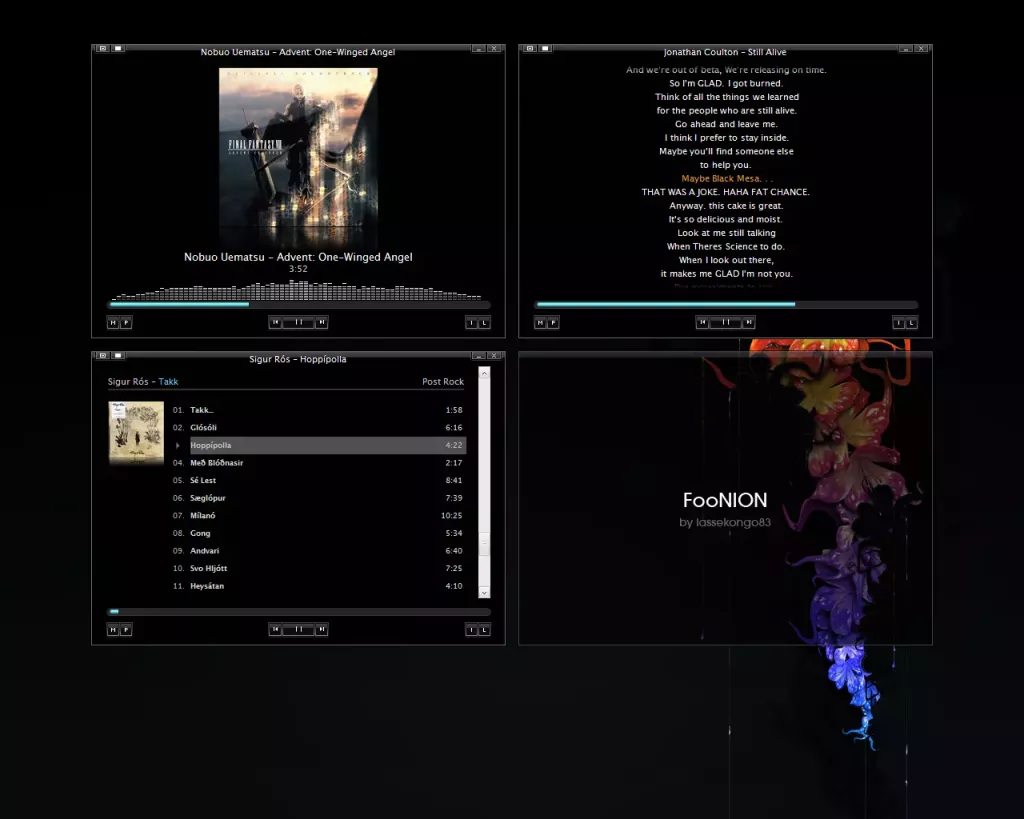Click the M button in the Hoppípolla window
The image size is (1024, 819).
pos(113,630)
